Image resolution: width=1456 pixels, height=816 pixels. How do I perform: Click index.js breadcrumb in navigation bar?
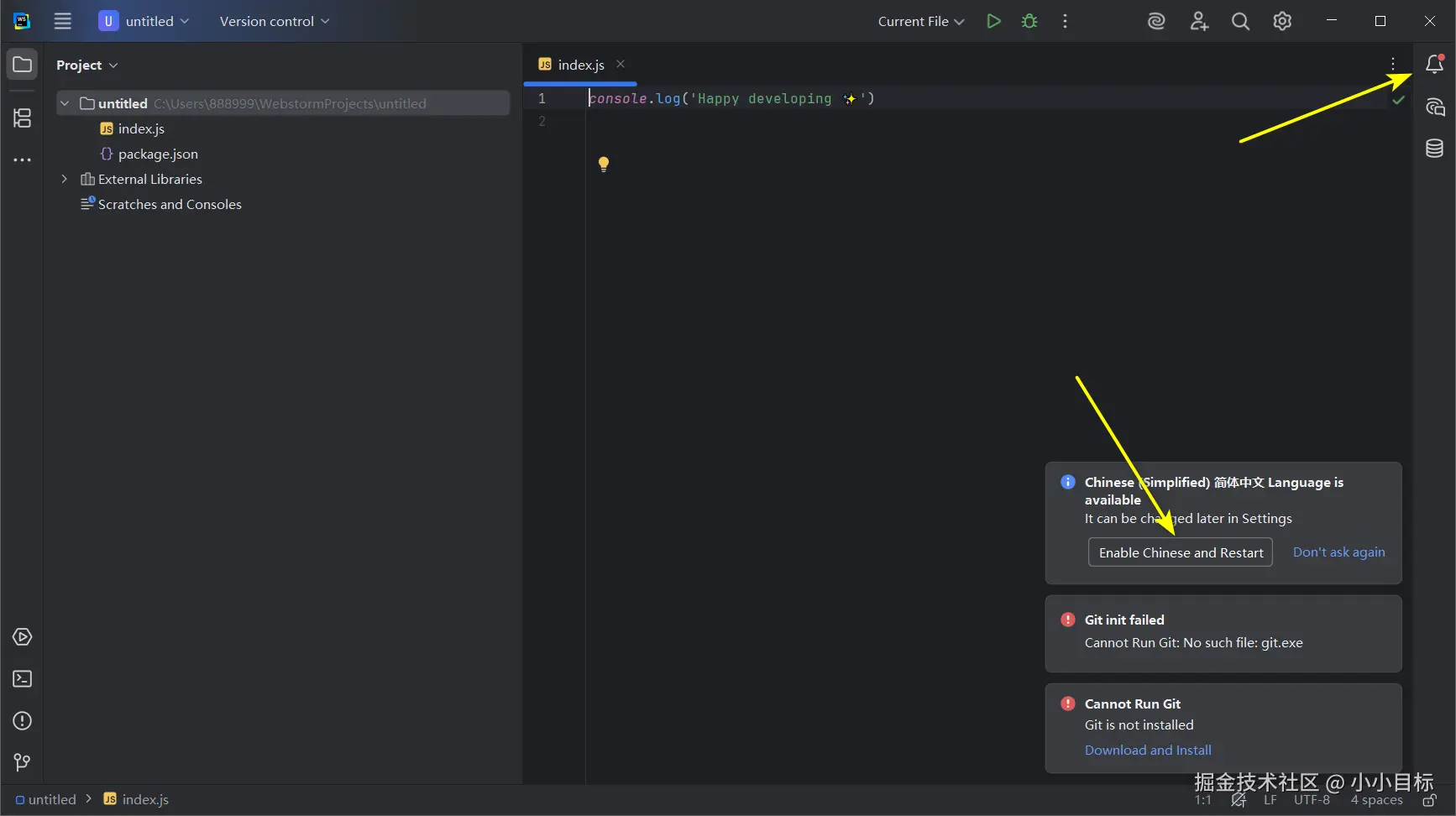136,800
